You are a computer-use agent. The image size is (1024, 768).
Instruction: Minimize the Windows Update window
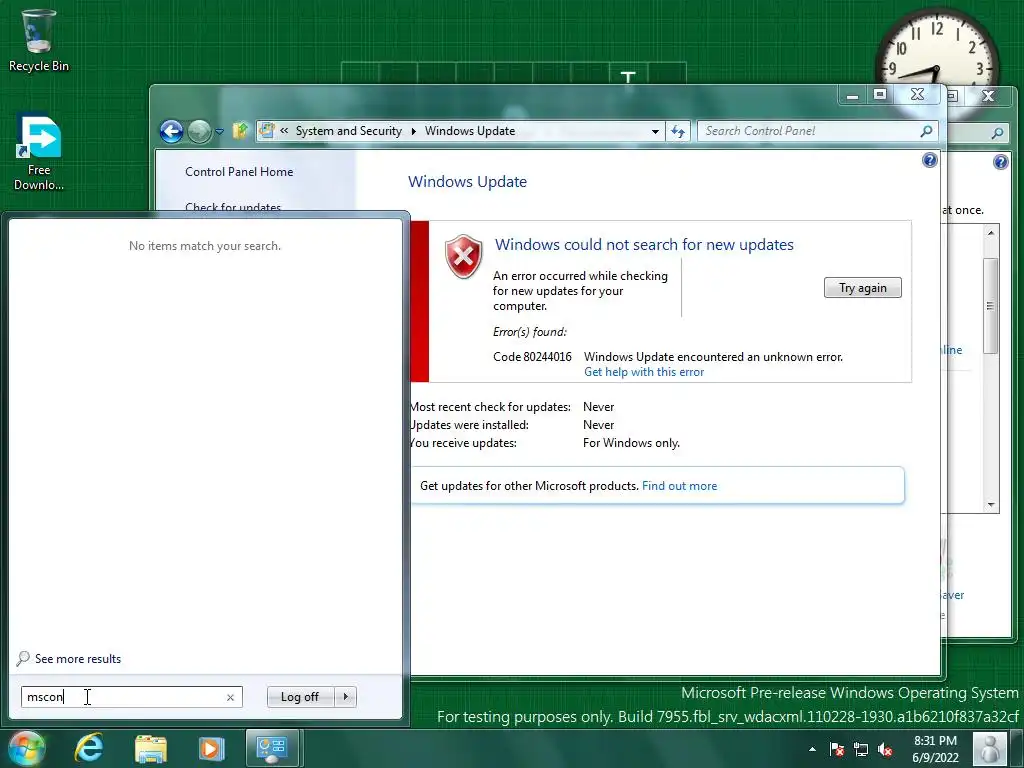coord(852,96)
